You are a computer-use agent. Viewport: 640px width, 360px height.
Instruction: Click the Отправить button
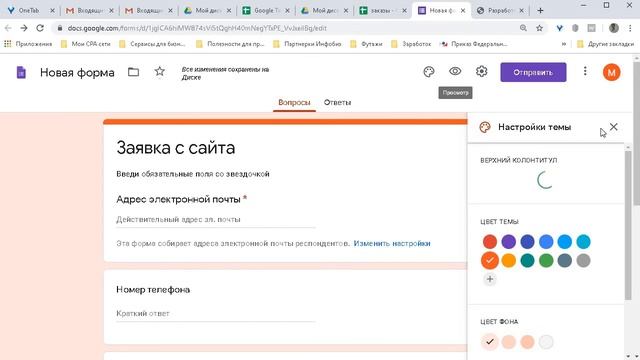click(533, 72)
